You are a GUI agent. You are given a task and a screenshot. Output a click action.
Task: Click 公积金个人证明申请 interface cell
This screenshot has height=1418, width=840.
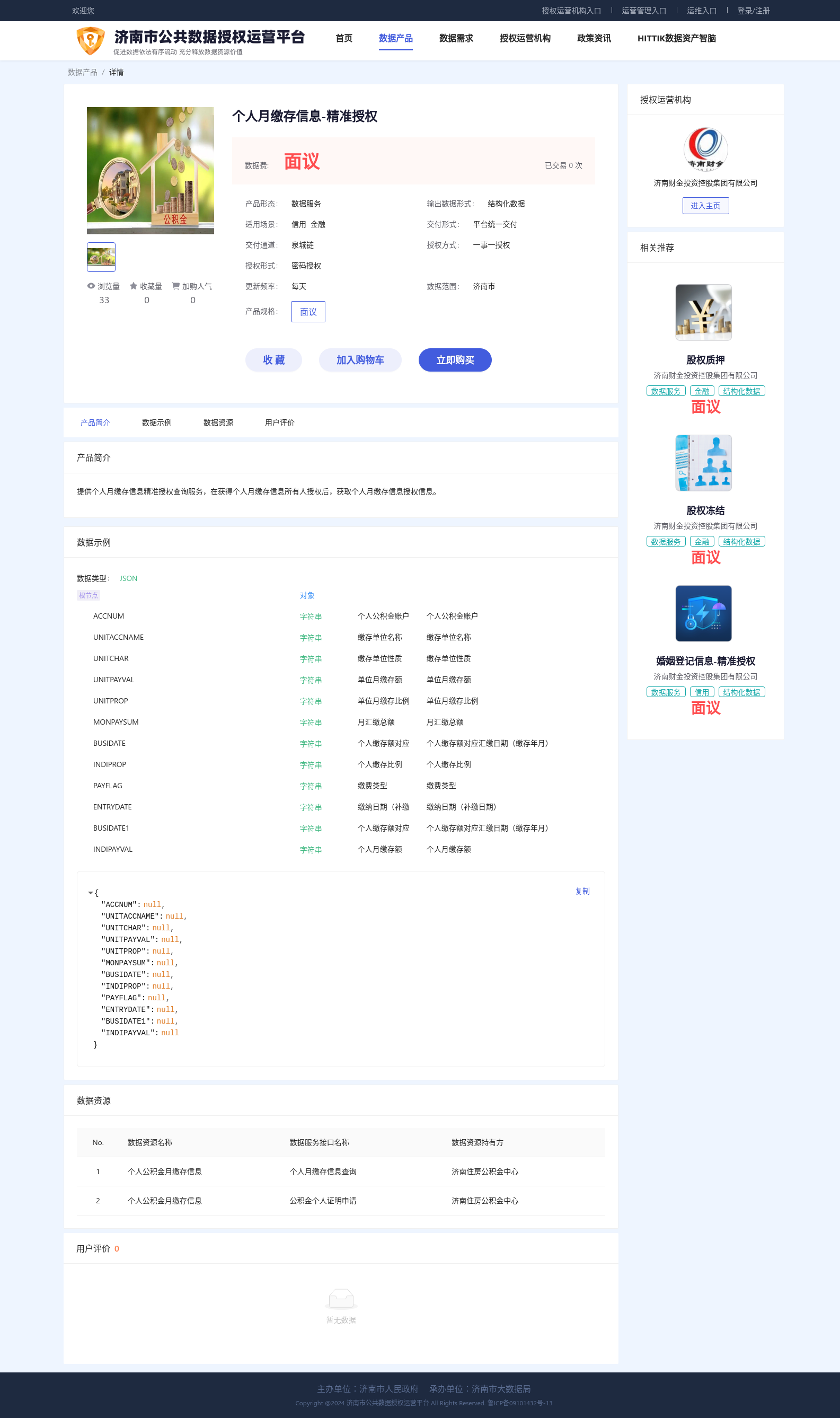(x=323, y=1201)
